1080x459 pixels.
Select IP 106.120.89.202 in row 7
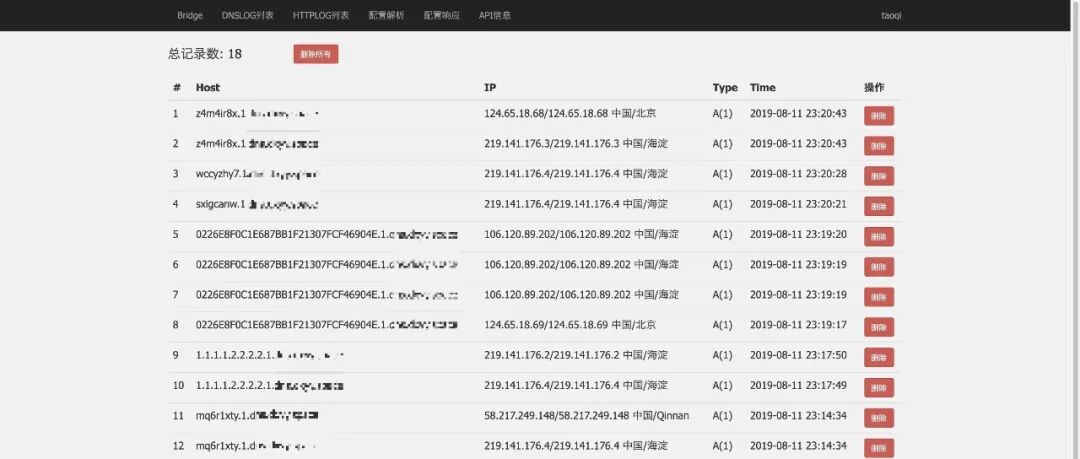(x=581, y=294)
